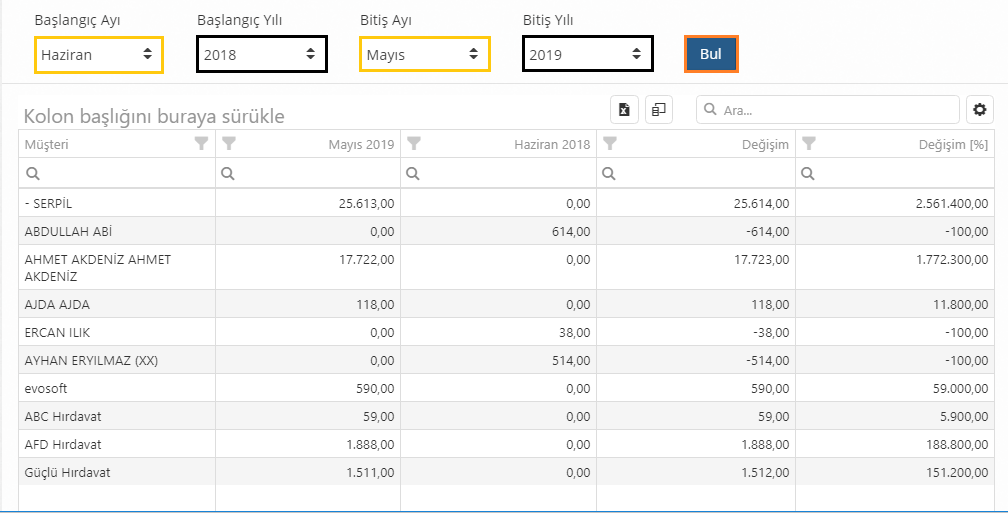Open the Başlangıç Ayı dropdown
Image resolution: width=1008 pixels, height=513 pixels.
pos(99,55)
